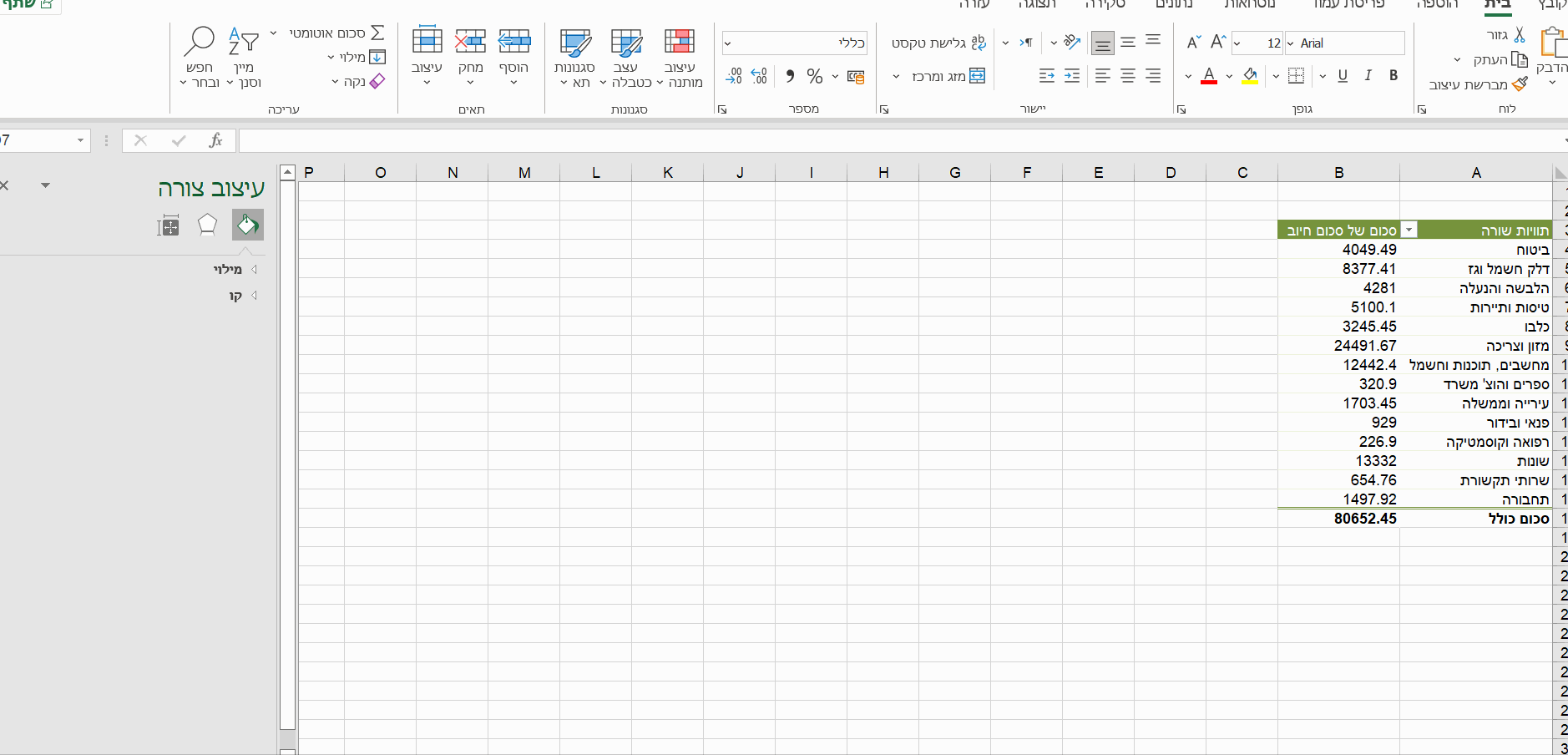The image size is (1568, 755).
Task: Click the accounting number format icon
Action: 856,76
